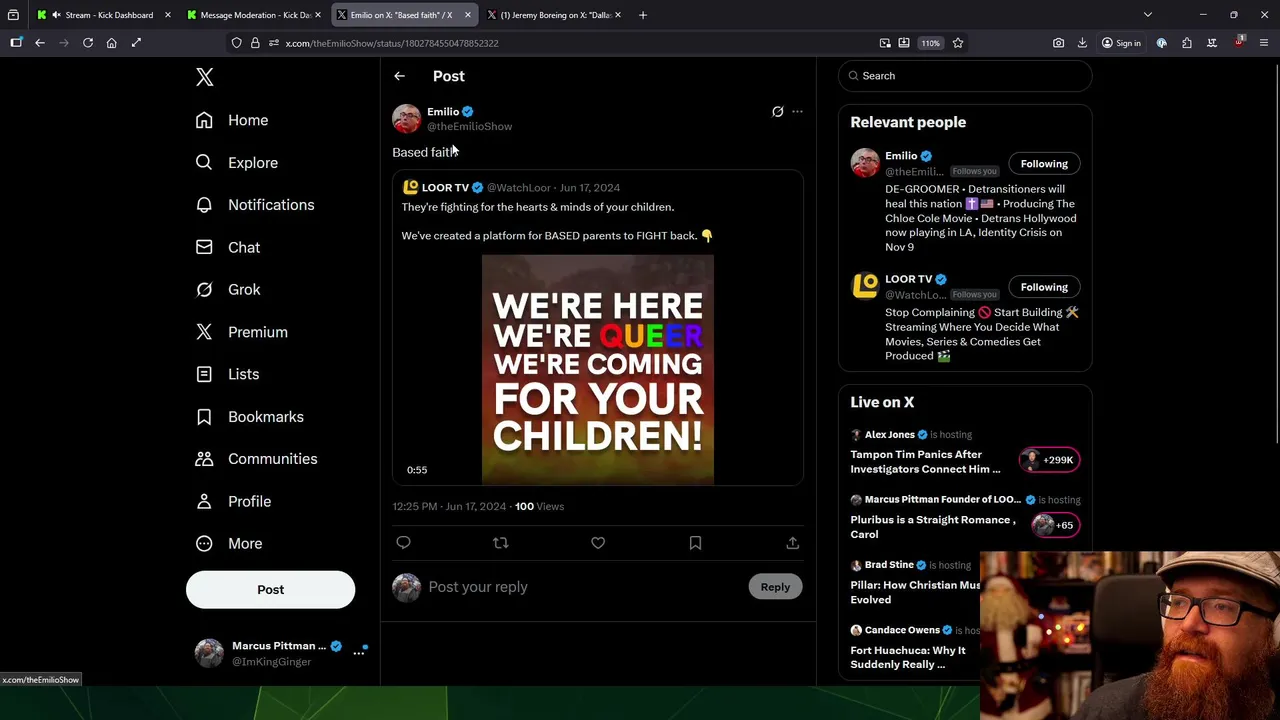Viewport: 1280px width, 720px height.
Task: Click the browser back arrow
Action: click(x=40, y=43)
